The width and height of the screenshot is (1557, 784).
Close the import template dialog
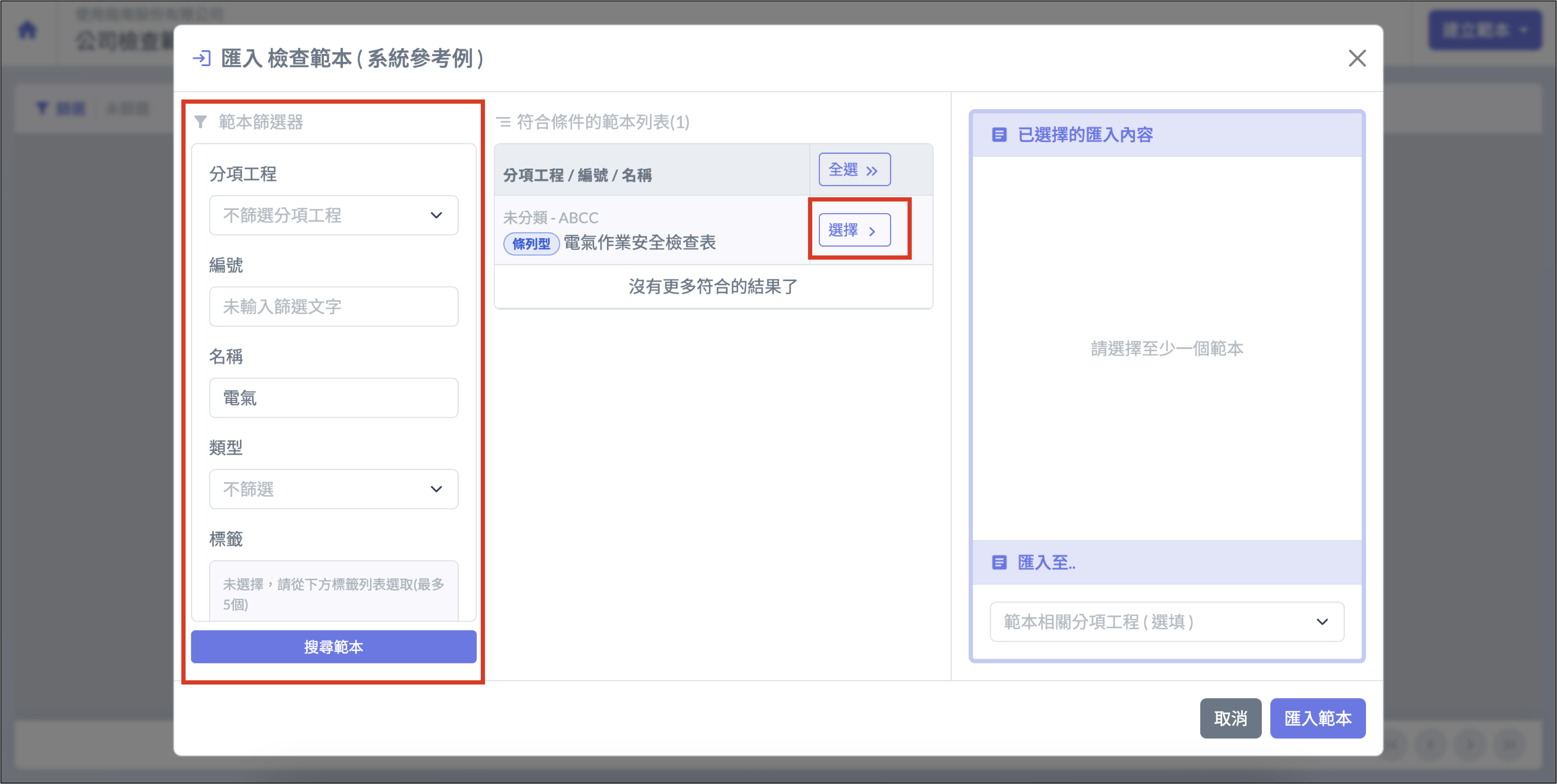[x=1357, y=59]
